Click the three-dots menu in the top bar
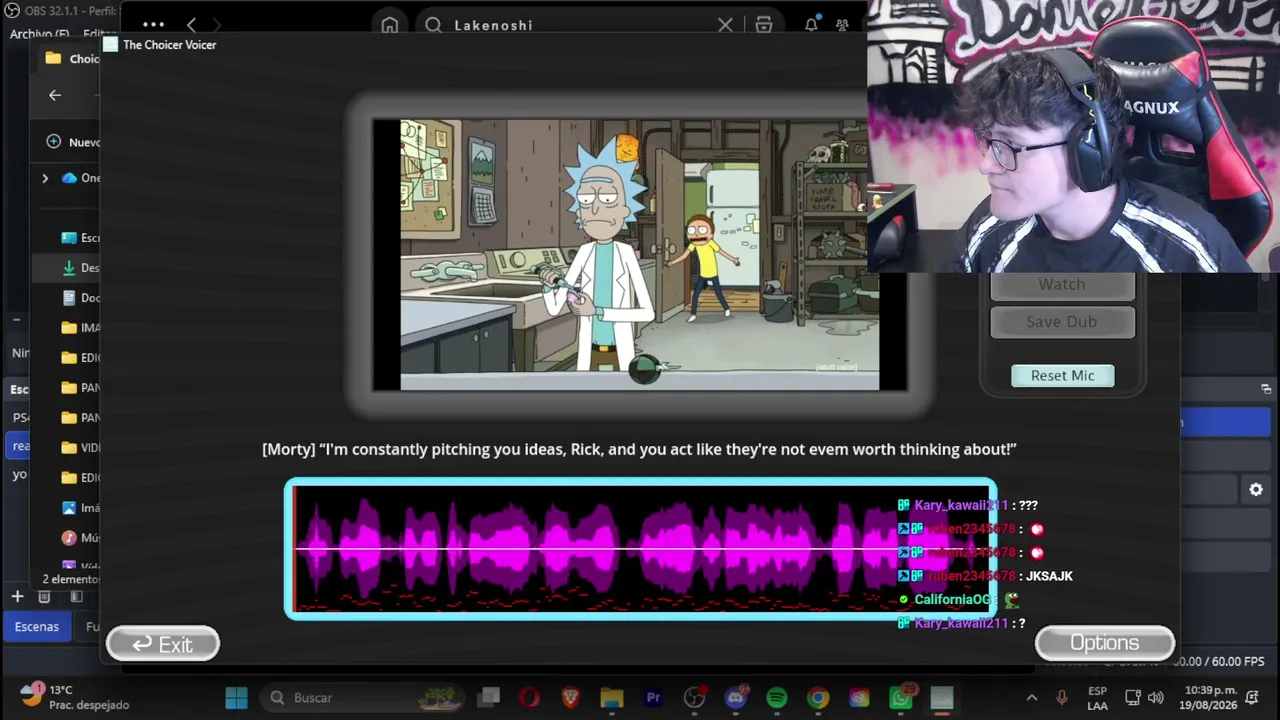 (x=153, y=25)
